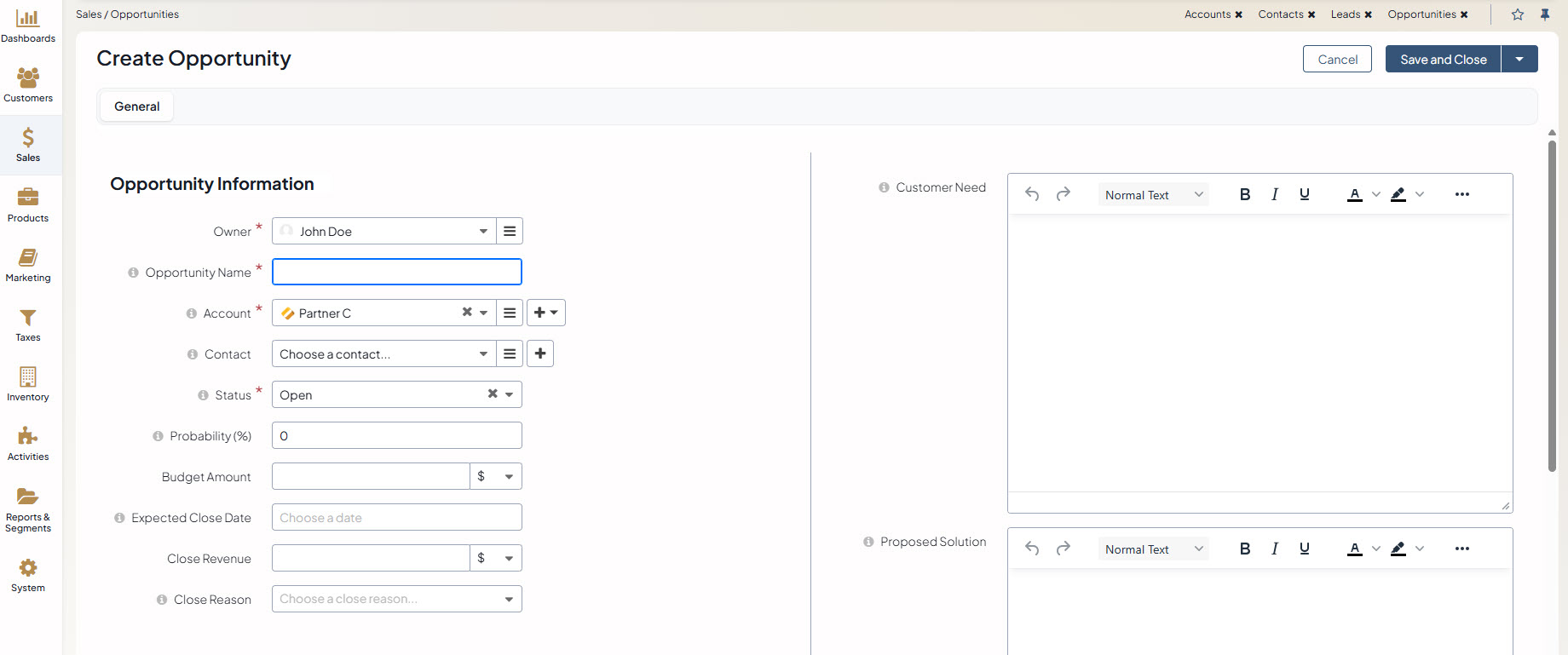Switch to the Leads pinned tab
Viewport: 1568px width, 655px height.
coord(1346,14)
